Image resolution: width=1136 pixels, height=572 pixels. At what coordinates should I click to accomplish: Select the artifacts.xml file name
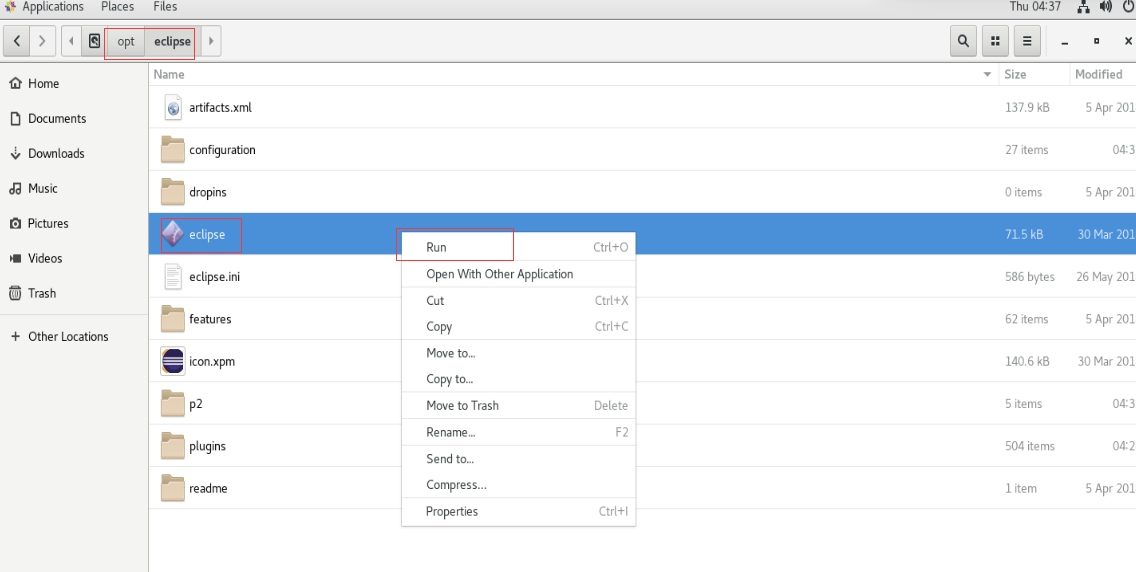(220, 108)
